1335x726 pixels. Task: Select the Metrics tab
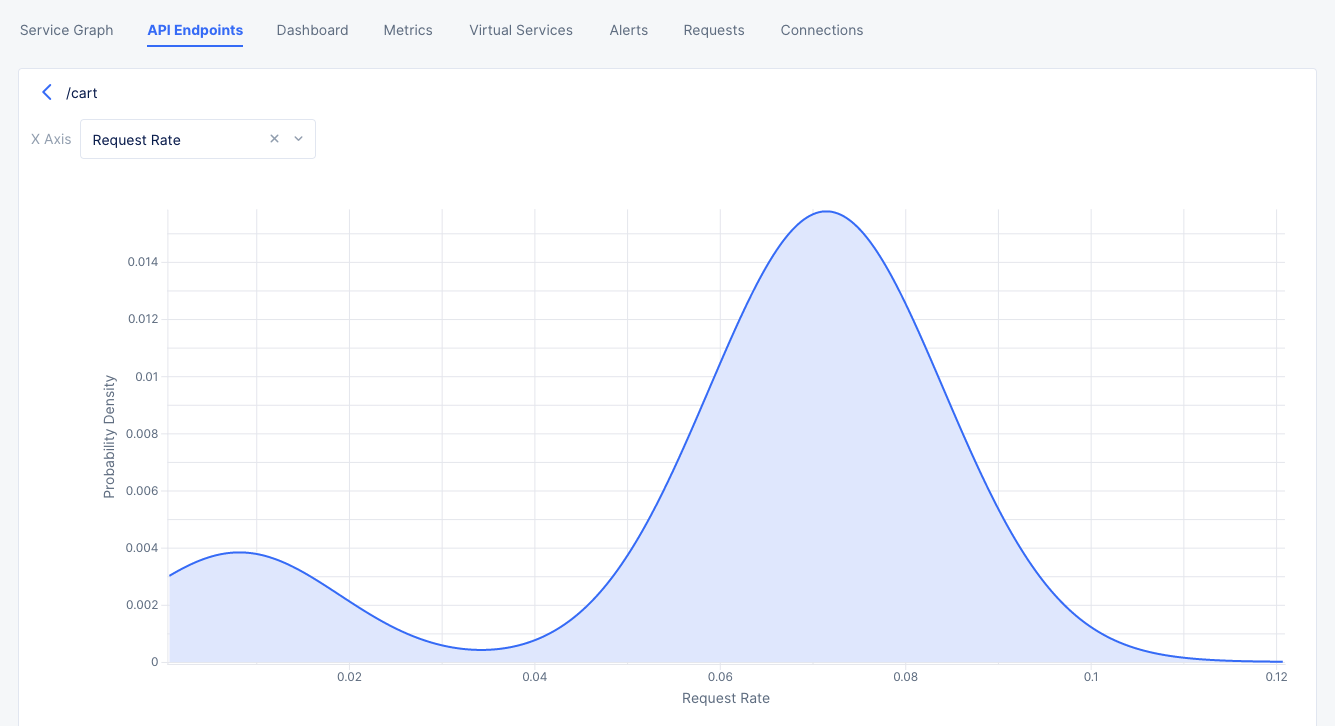[x=408, y=30]
